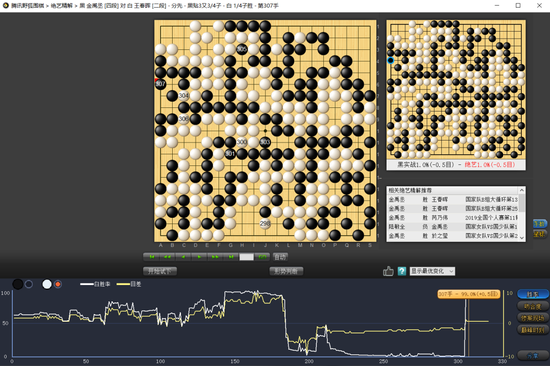Click the blue side button beside recommendation list

(539, 224)
